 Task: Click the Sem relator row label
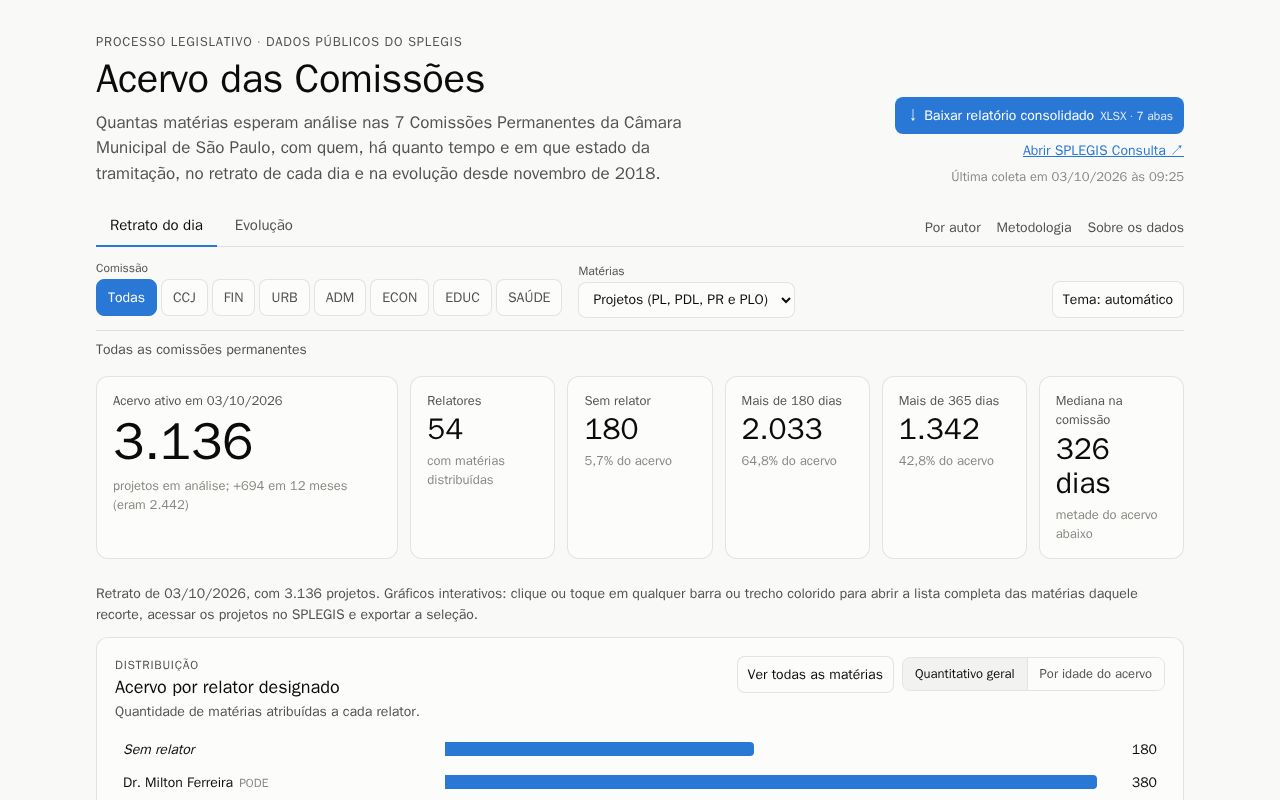159,749
